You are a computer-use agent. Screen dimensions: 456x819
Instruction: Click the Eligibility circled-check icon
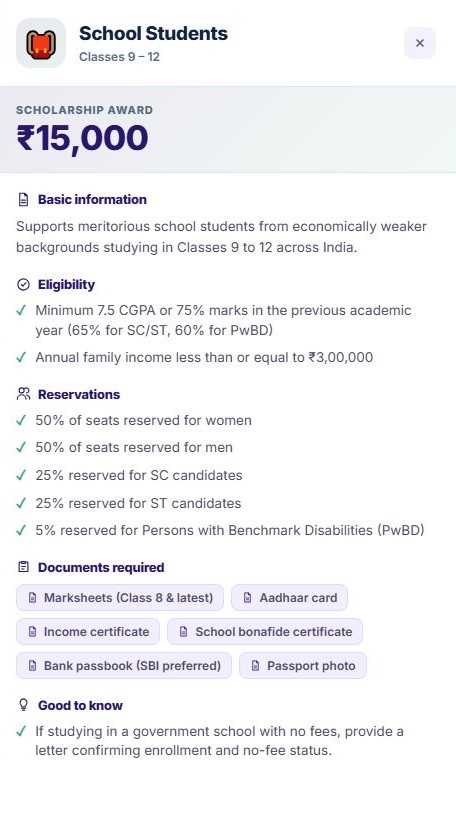pyautogui.click(x=23, y=285)
